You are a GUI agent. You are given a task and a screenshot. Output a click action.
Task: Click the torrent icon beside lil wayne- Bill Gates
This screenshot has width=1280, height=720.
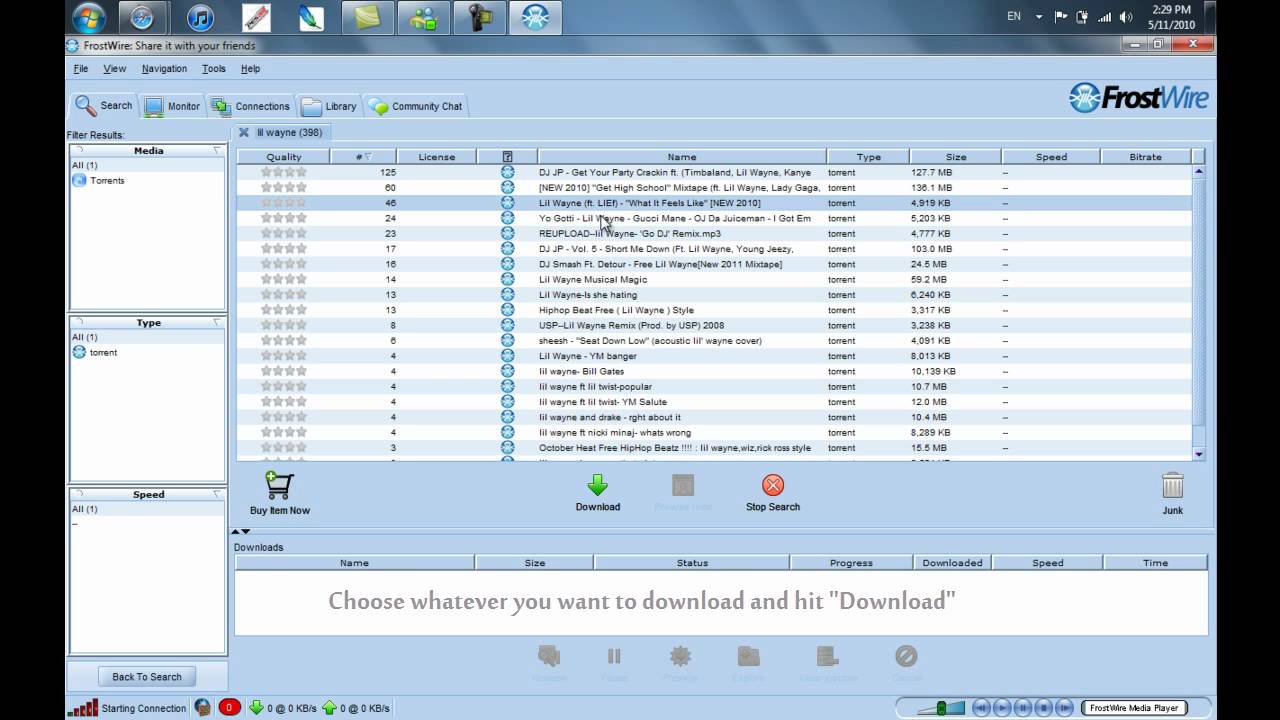[507, 371]
